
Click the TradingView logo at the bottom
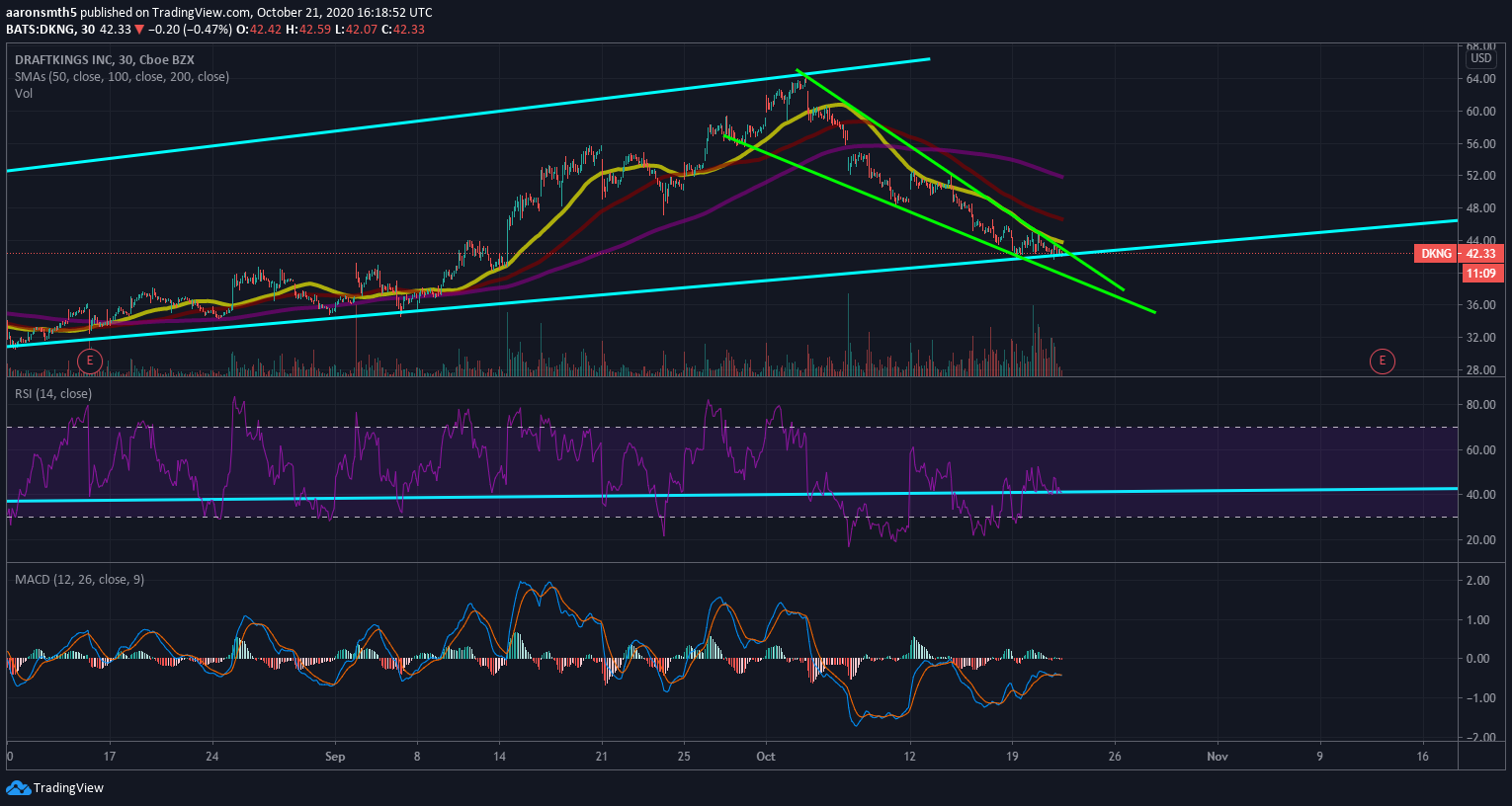54,787
